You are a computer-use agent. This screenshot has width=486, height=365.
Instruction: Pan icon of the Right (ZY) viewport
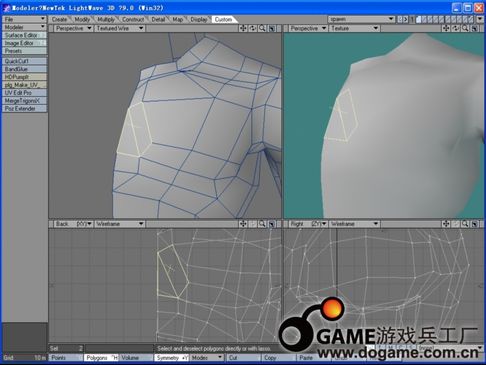tap(446, 224)
